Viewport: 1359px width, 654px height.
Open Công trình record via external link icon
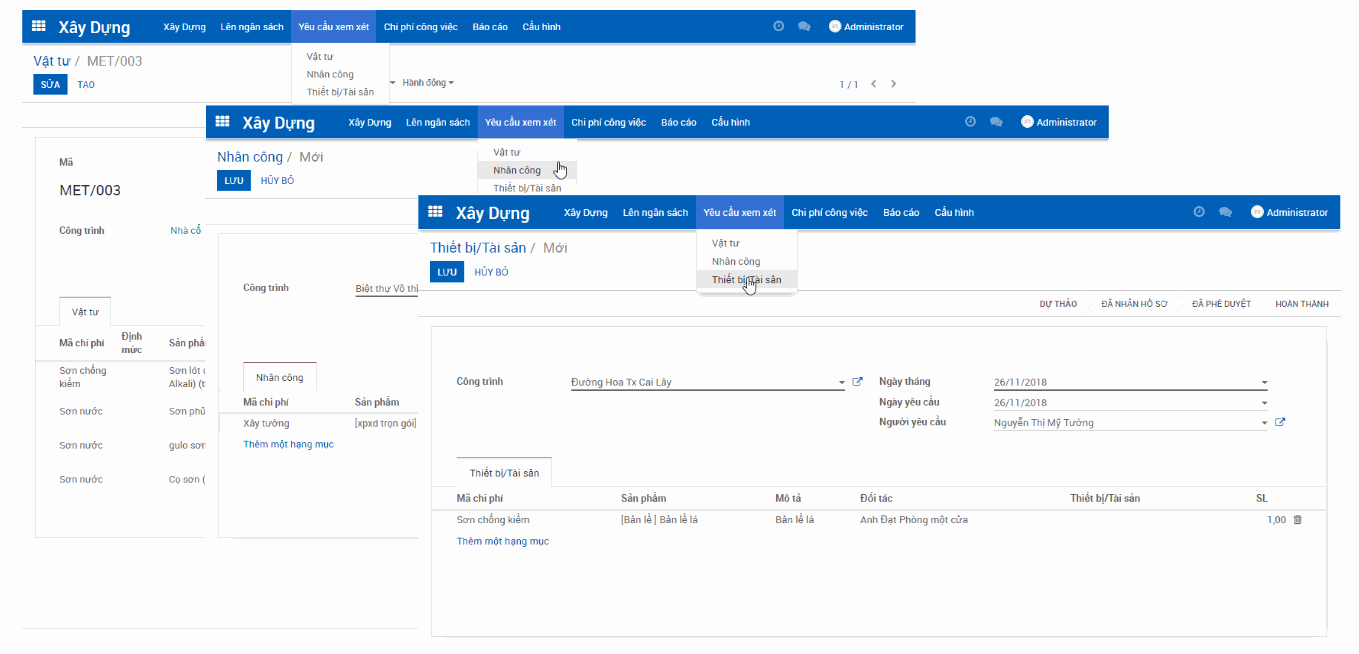point(858,381)
